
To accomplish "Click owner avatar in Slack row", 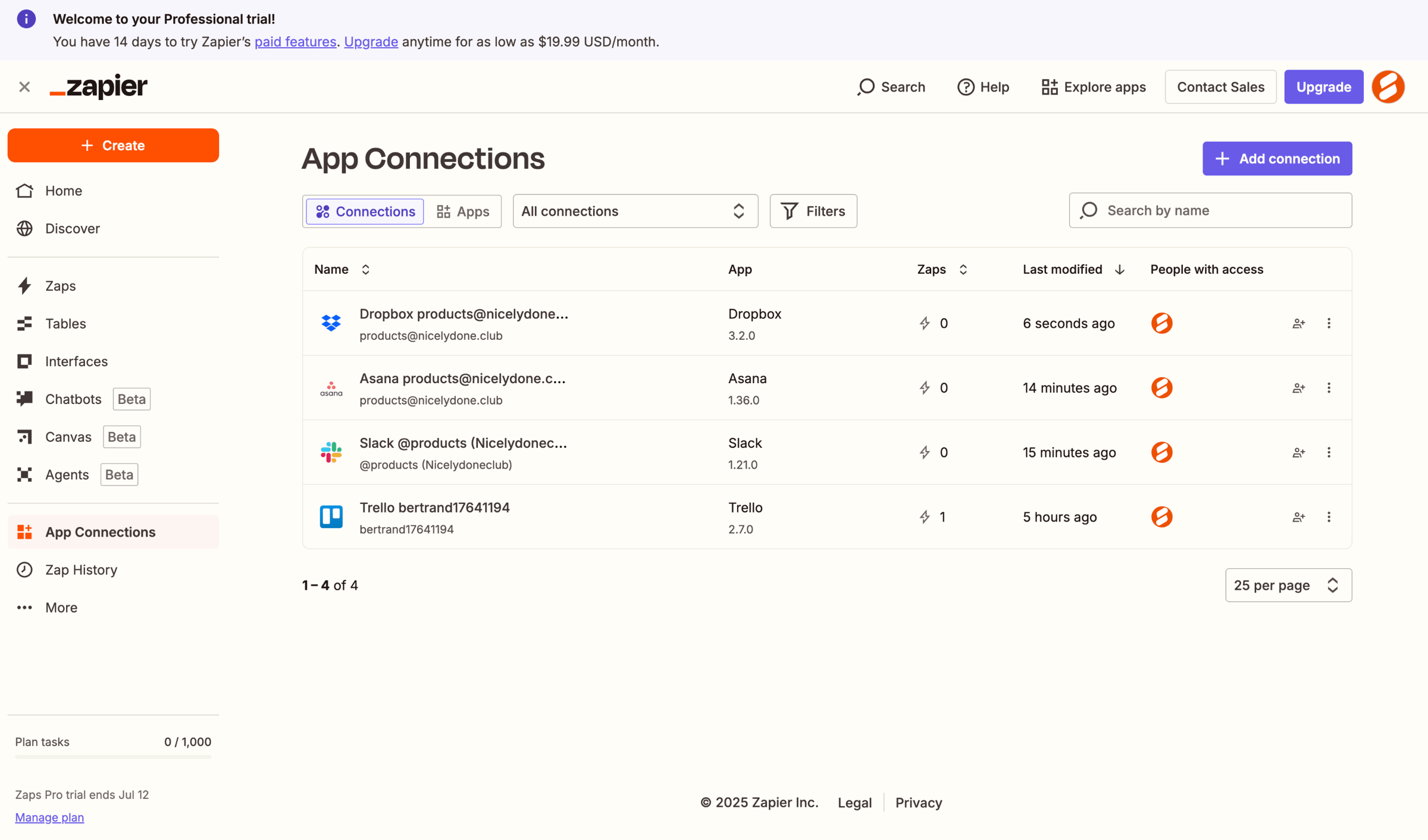I will [x=1161, y=452].
